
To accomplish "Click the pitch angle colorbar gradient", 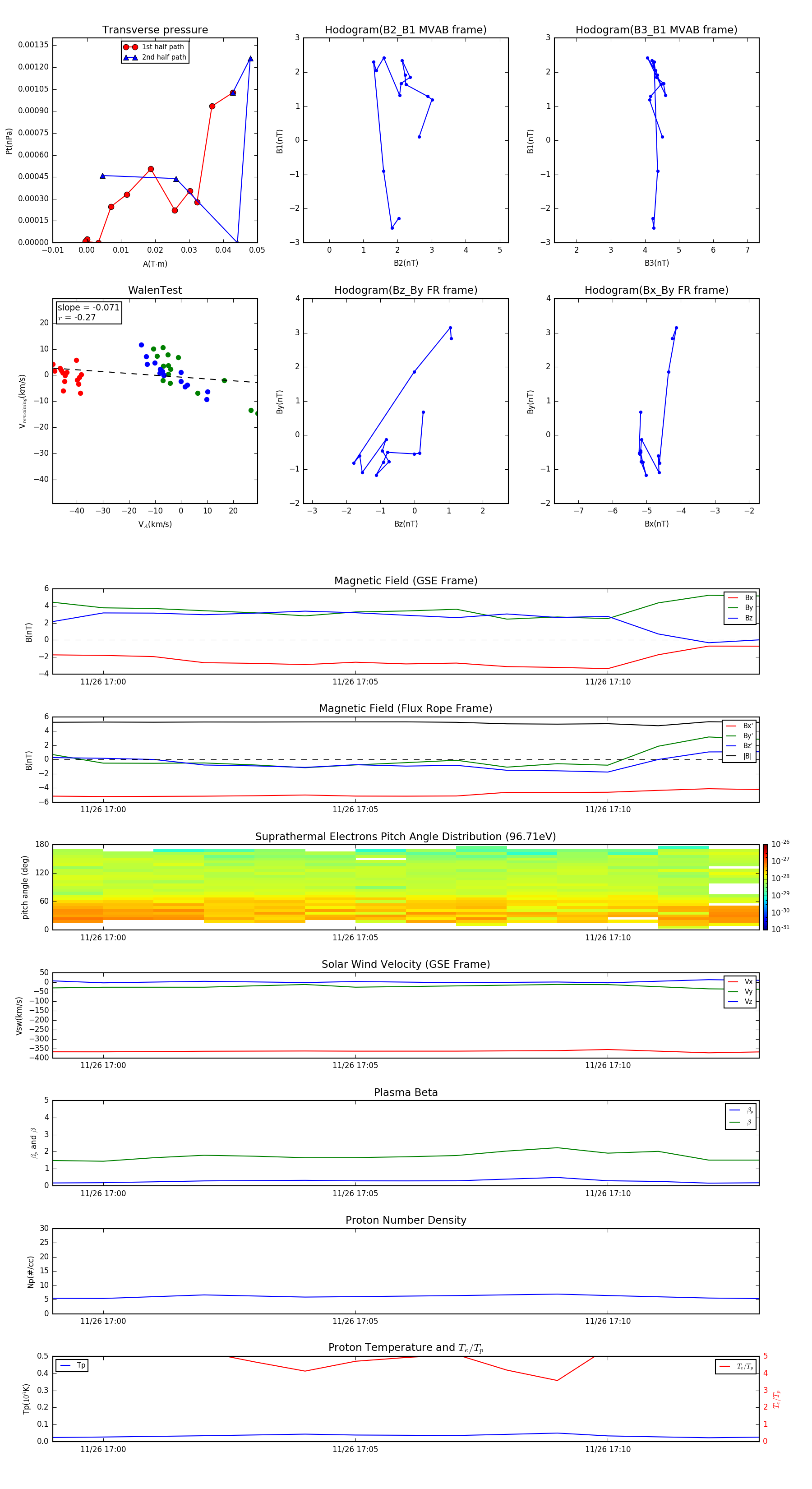I will 765,887.
